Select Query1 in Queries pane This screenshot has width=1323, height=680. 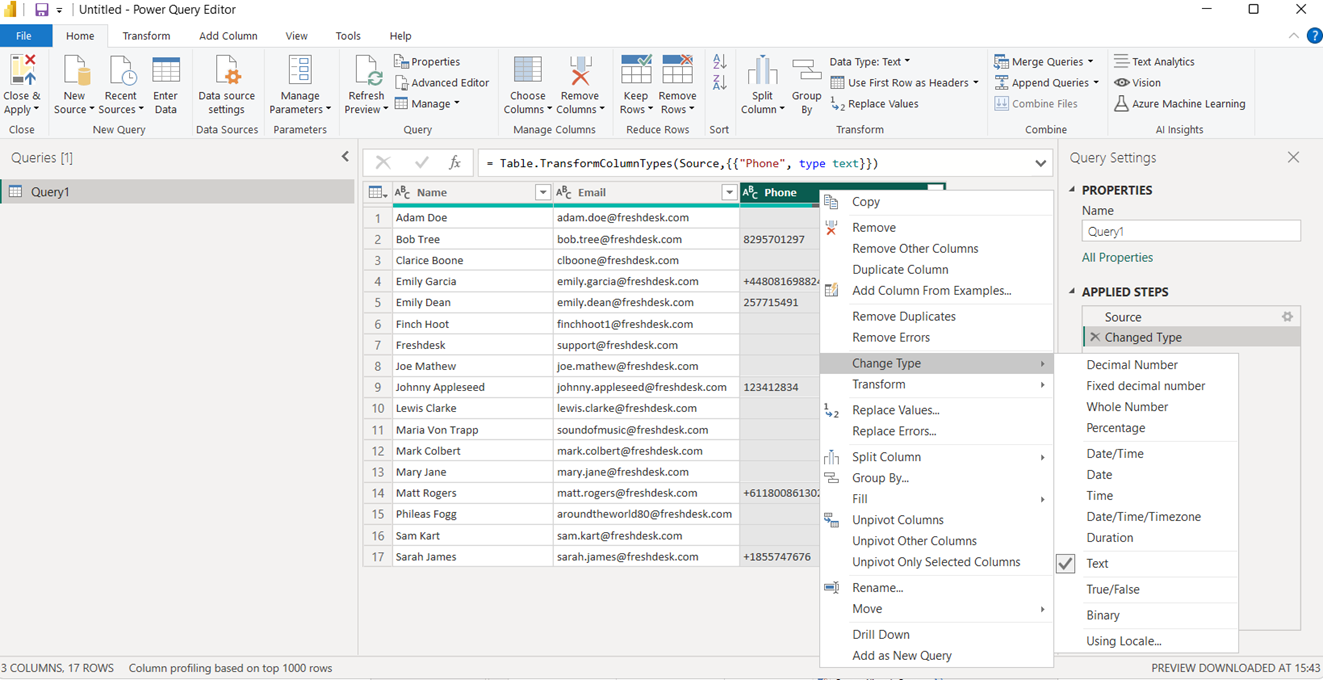(x=177, y=192)
